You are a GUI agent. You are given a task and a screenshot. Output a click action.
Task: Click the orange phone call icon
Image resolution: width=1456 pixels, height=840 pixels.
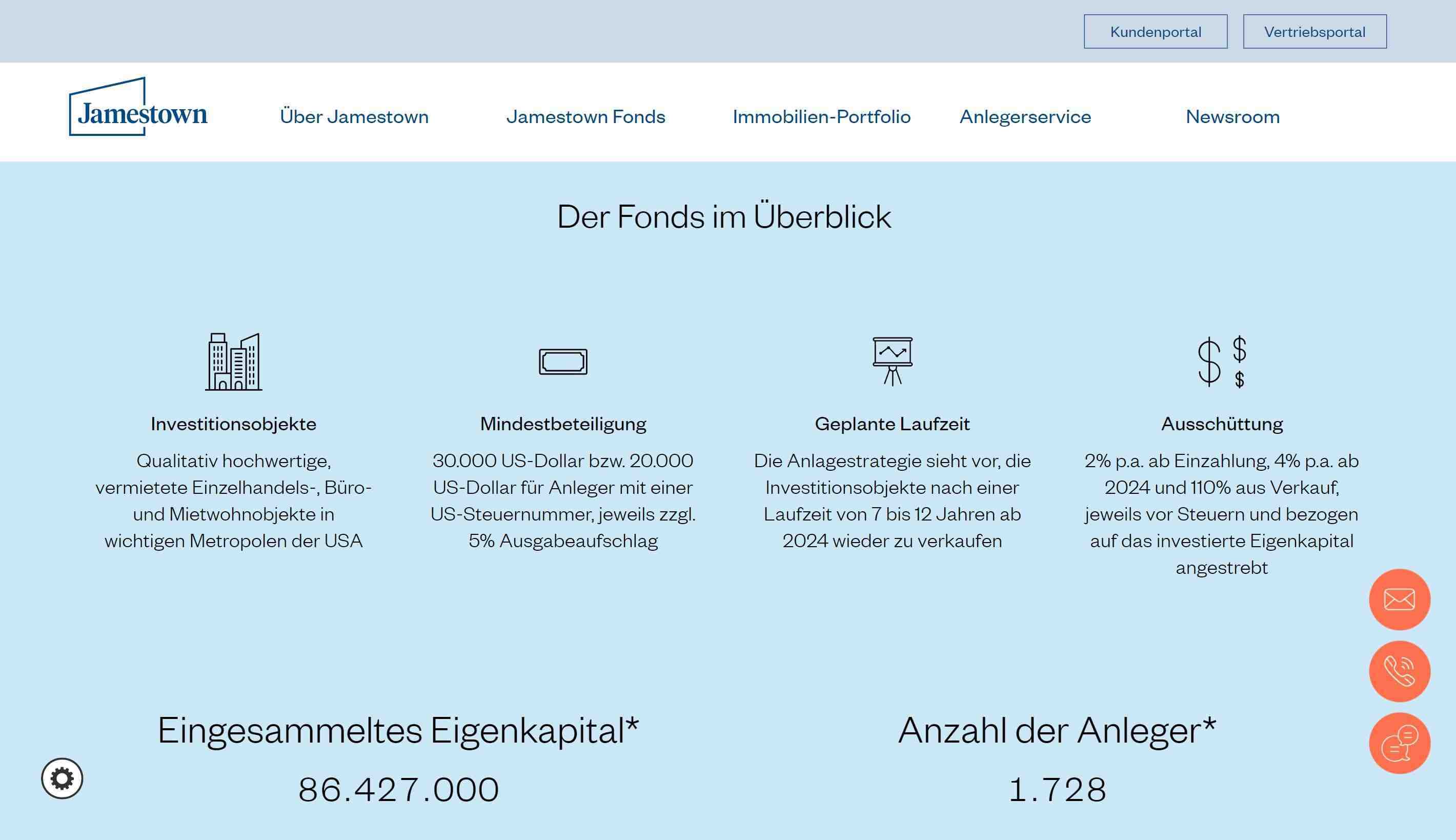tap(1399, 671)
